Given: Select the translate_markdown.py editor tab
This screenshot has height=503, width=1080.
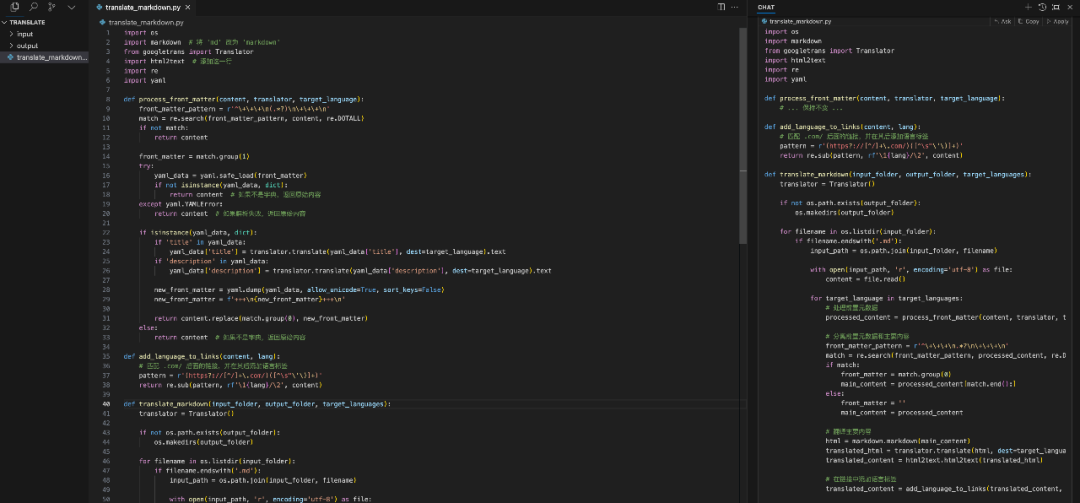Looking at the screenshot, I should click(145, 7).
